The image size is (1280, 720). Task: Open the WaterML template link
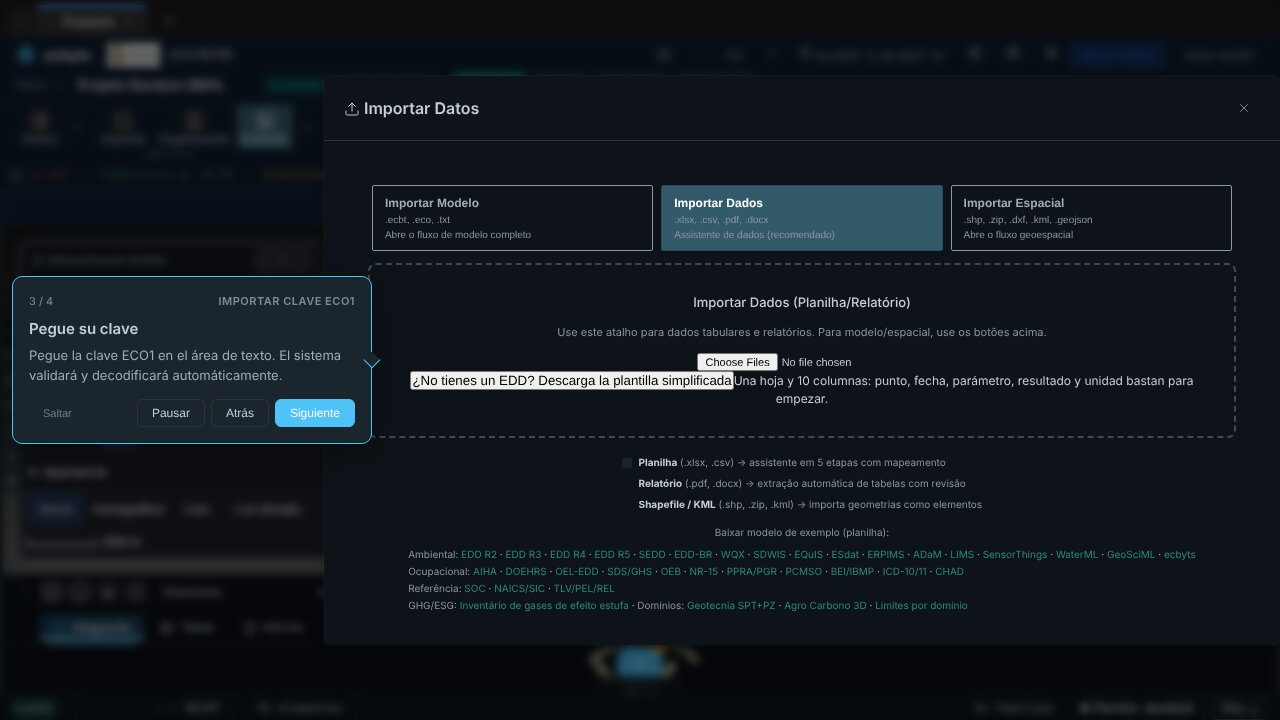pos(1077,554)
